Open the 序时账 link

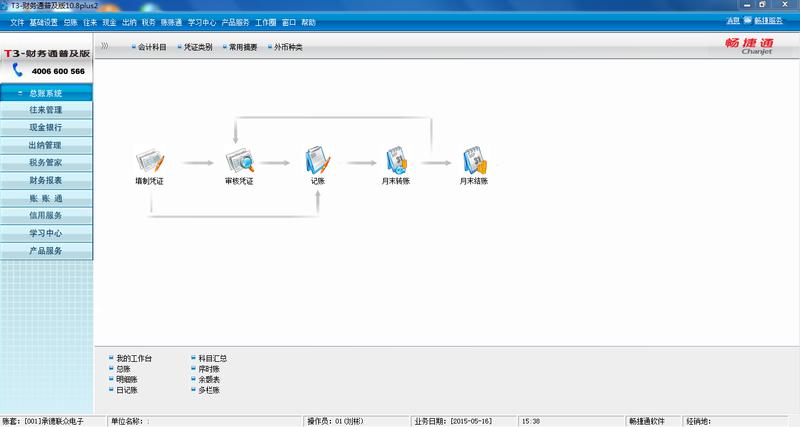[209, 369]
